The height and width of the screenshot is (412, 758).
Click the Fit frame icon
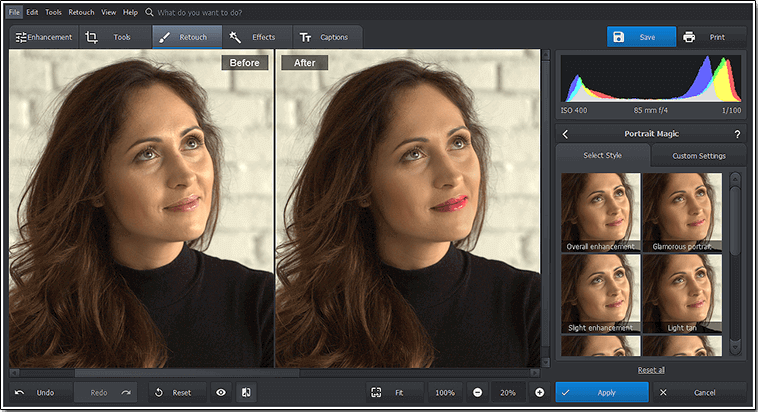(x=376, y=393)
